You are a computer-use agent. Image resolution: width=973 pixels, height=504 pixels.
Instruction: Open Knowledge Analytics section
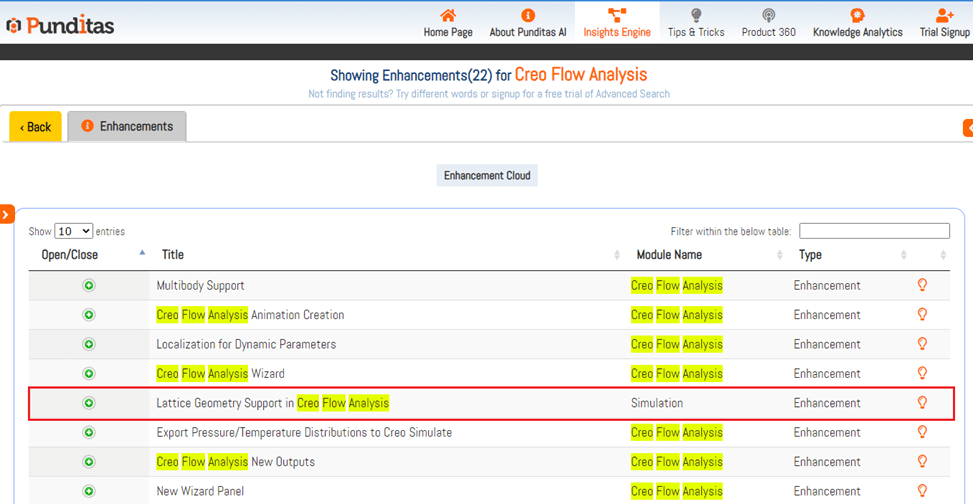point(857,23)
